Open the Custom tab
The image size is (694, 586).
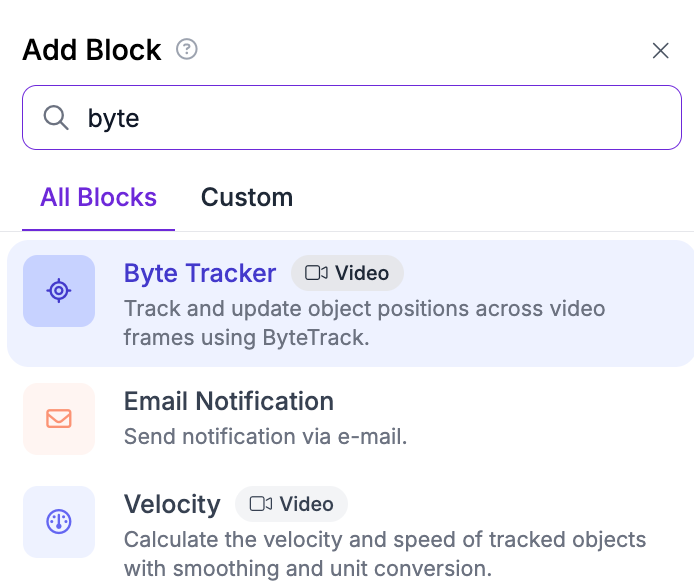tap(246, 197)
